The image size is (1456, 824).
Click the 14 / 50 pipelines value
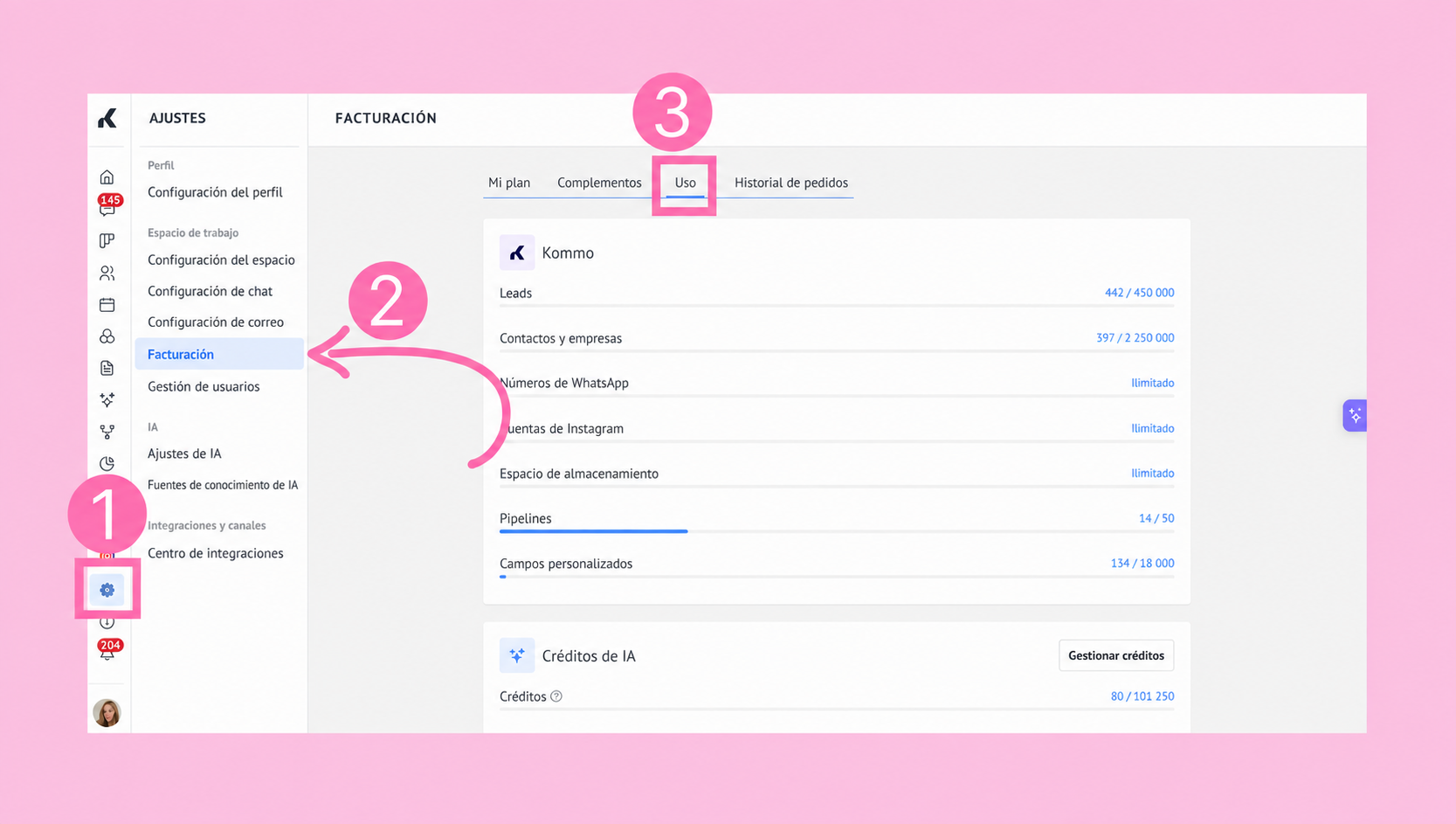[x=1156, y=518]
